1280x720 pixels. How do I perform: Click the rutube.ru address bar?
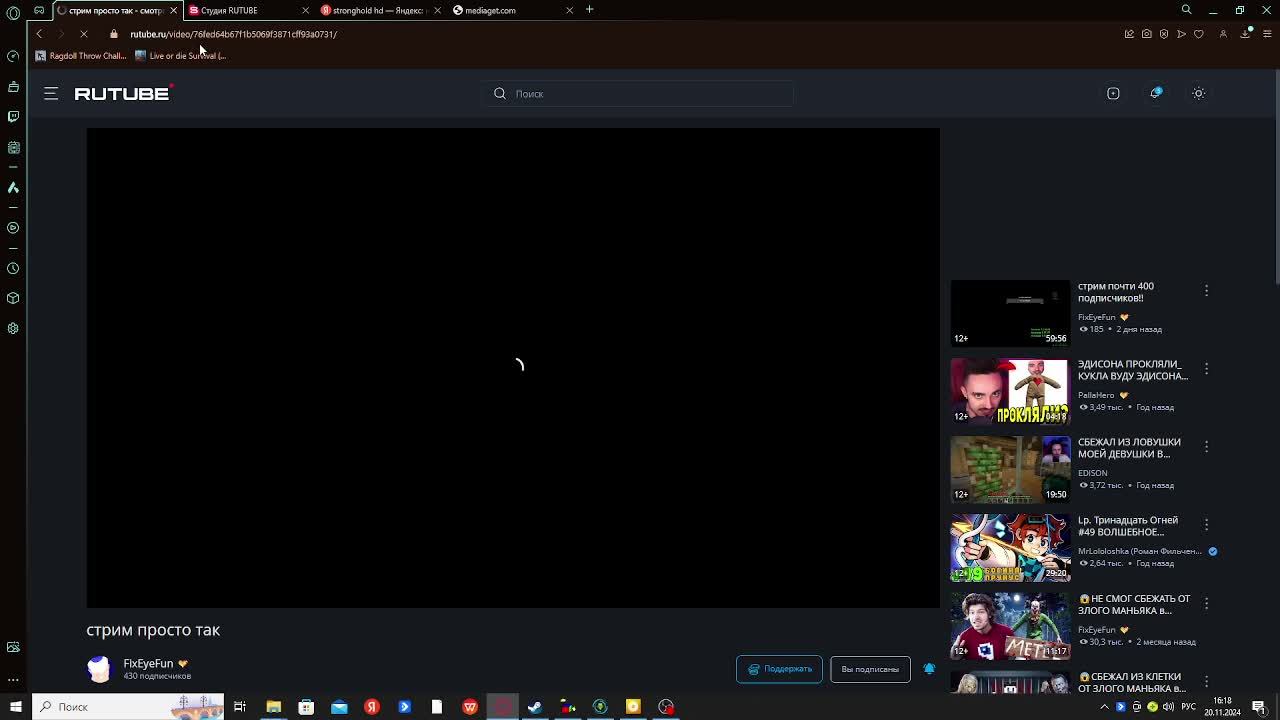click(233, 34)
